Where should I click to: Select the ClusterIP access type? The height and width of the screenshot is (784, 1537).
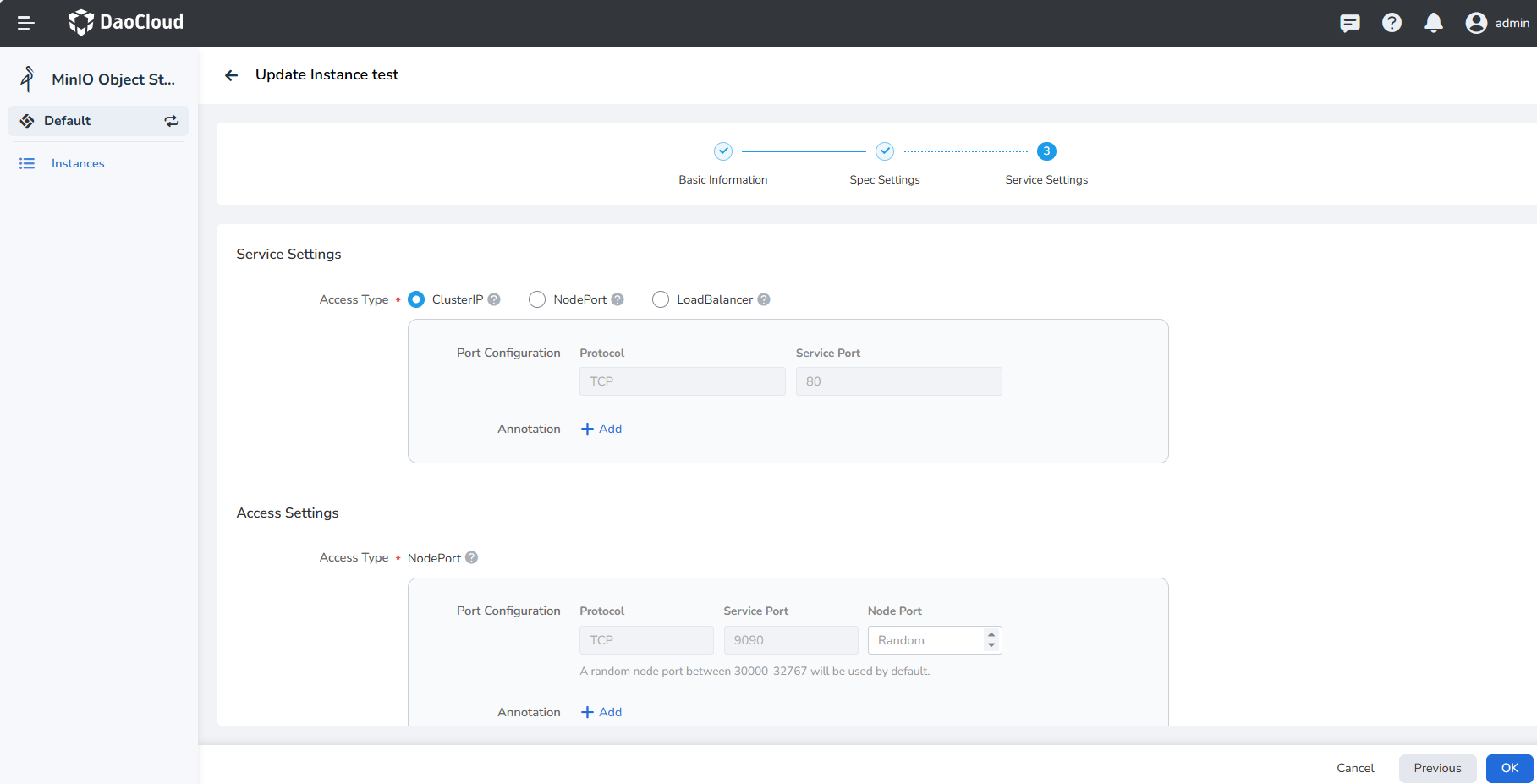point(416,299)
